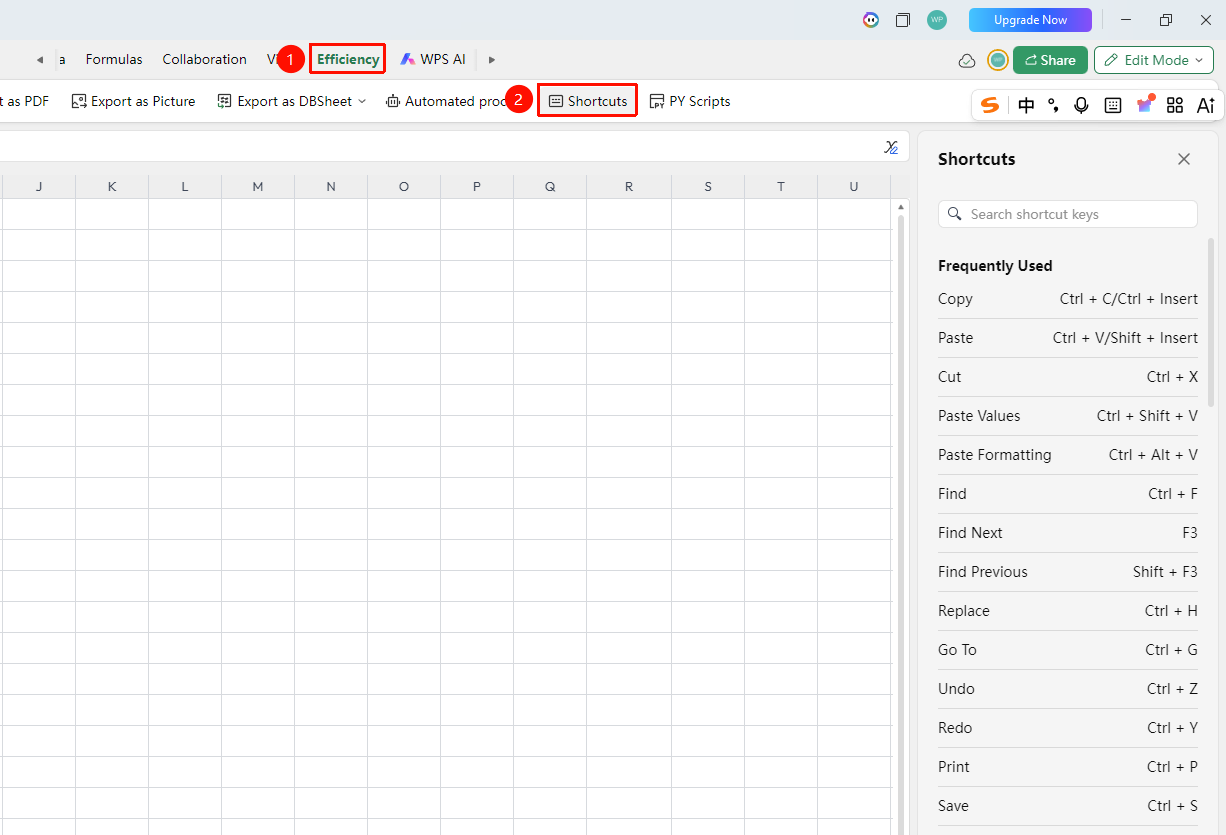
Task: Open the WP account avatar in title bar
Action: (x=937, y=20)
